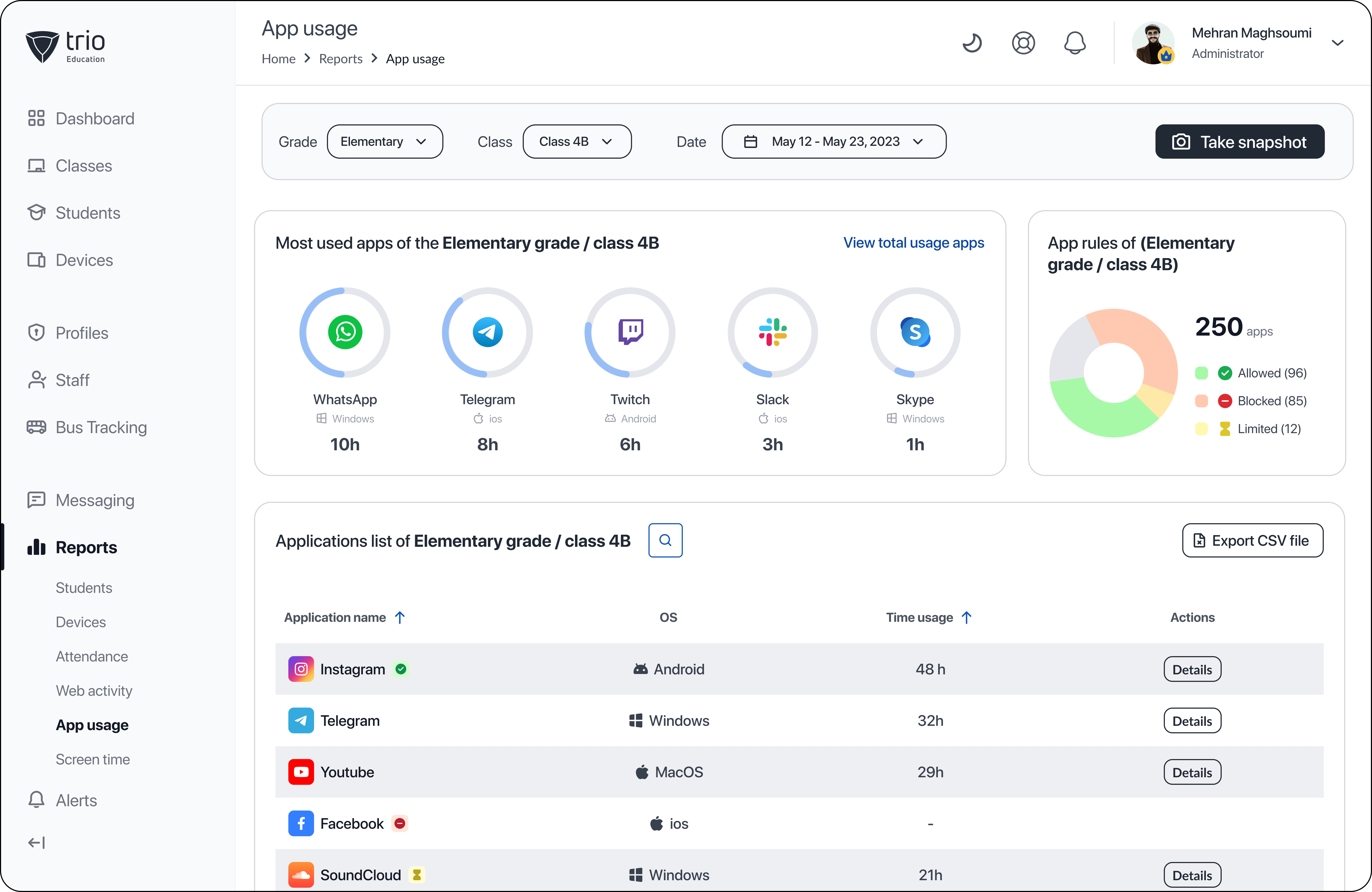Open search in Applications list
Screen dimensions: 1372x892
(665, 540)
